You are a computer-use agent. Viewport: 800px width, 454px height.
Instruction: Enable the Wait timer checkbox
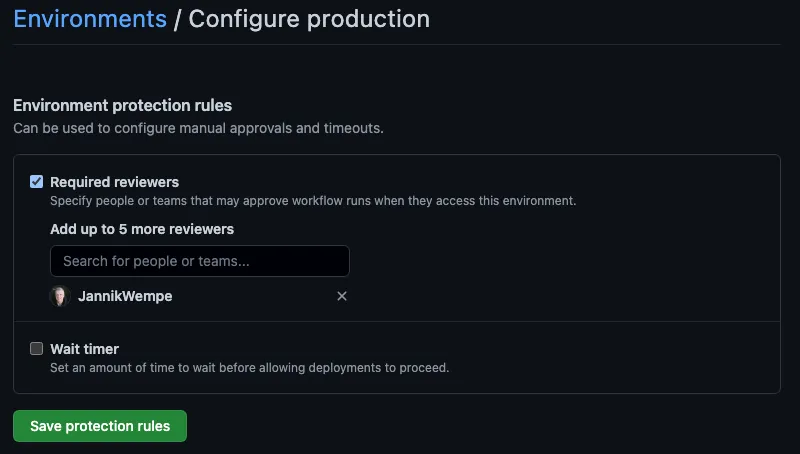tap(37, 349)
